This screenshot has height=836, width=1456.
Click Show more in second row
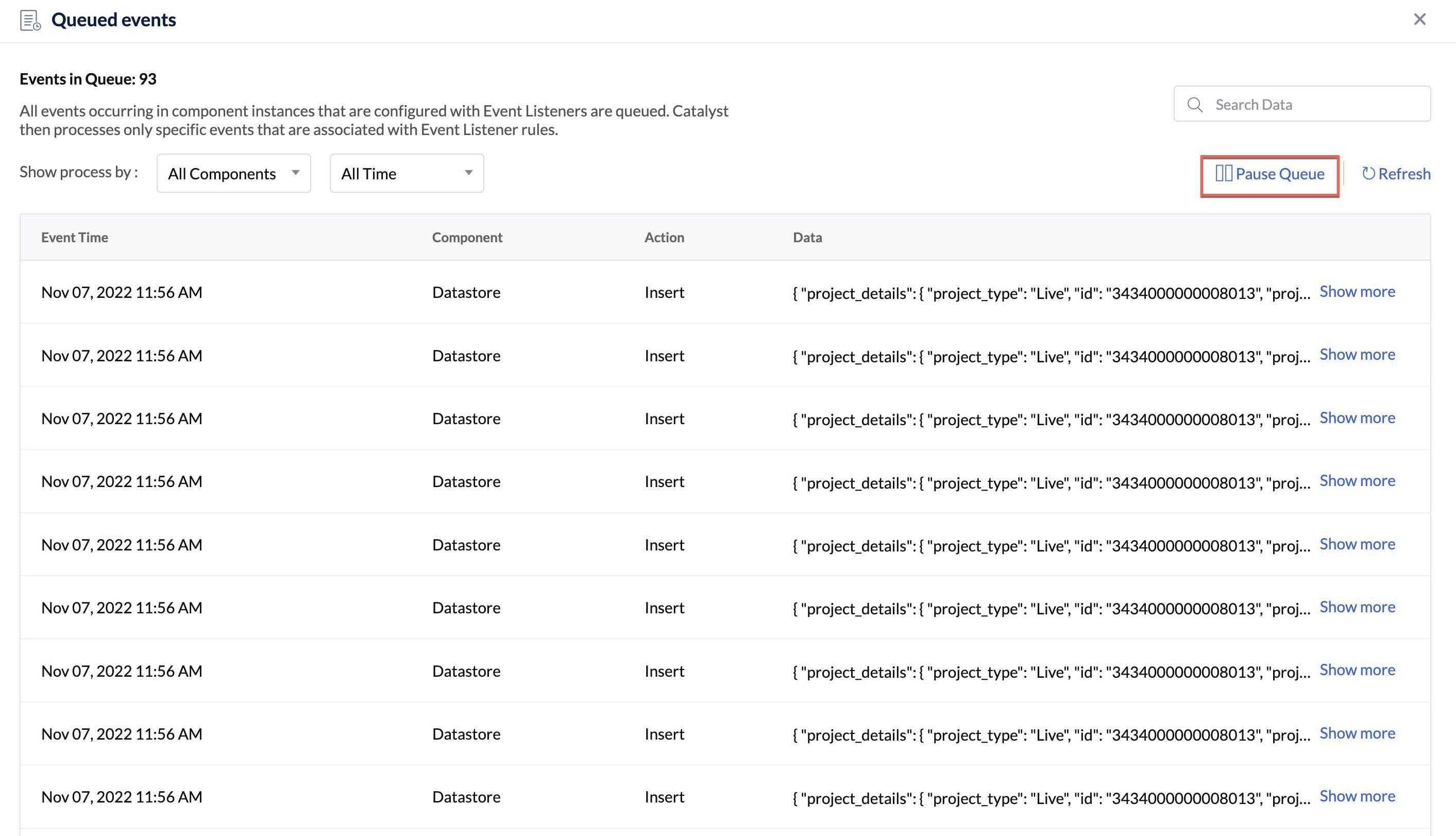click(x=1357, y=355)
